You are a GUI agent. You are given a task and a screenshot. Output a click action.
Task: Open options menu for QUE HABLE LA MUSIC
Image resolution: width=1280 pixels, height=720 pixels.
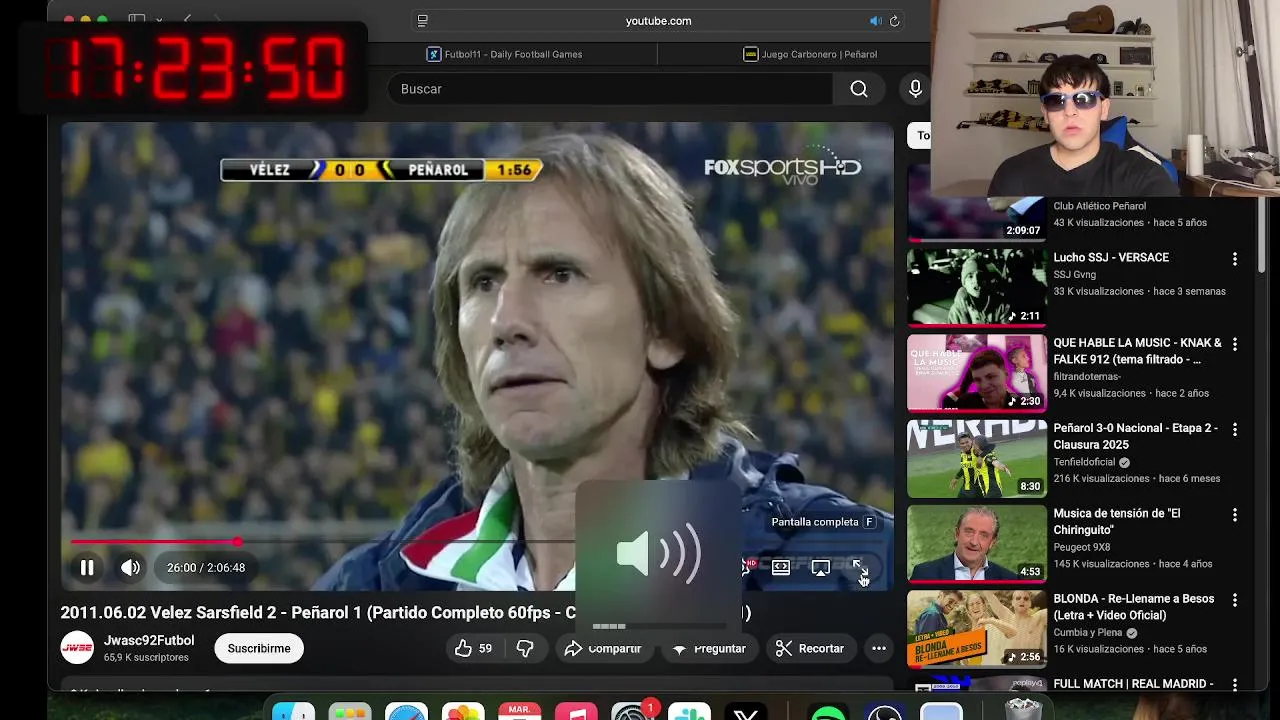1235,344
